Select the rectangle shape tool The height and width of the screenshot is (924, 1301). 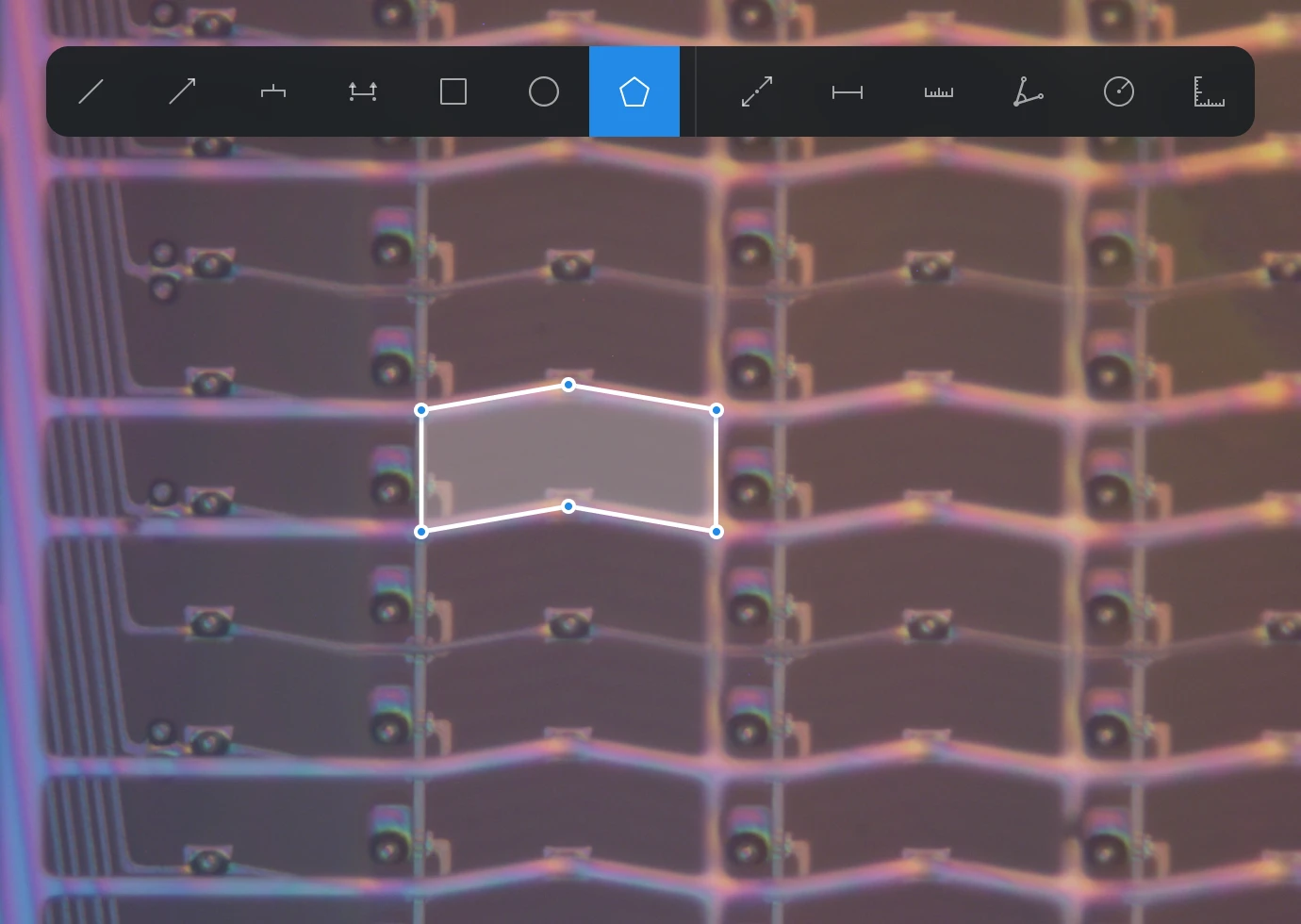453,91
